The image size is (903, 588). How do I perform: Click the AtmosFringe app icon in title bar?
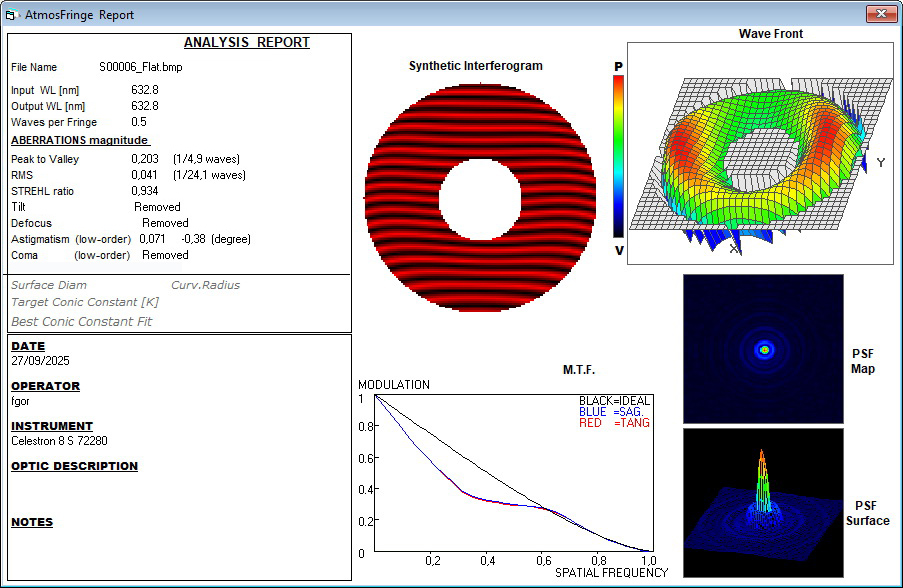[x=13, y=15]
